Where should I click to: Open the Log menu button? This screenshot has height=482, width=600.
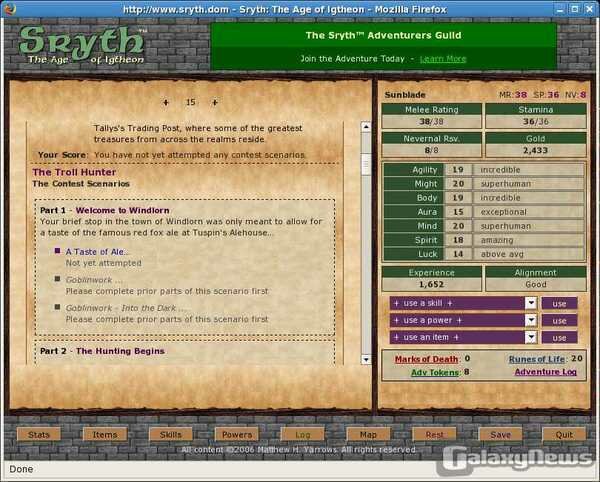tap(303, 435)
